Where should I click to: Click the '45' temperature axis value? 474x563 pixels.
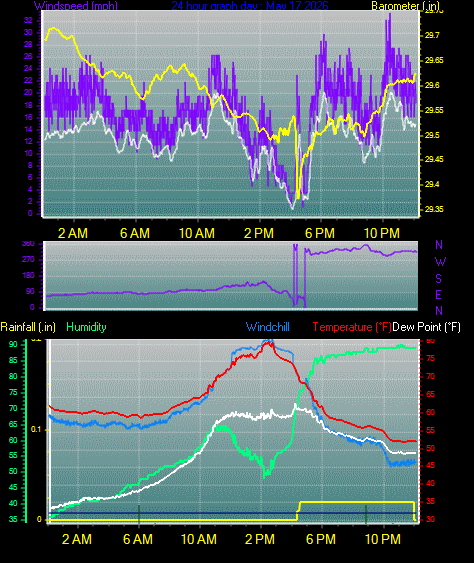tap(430, 466)
